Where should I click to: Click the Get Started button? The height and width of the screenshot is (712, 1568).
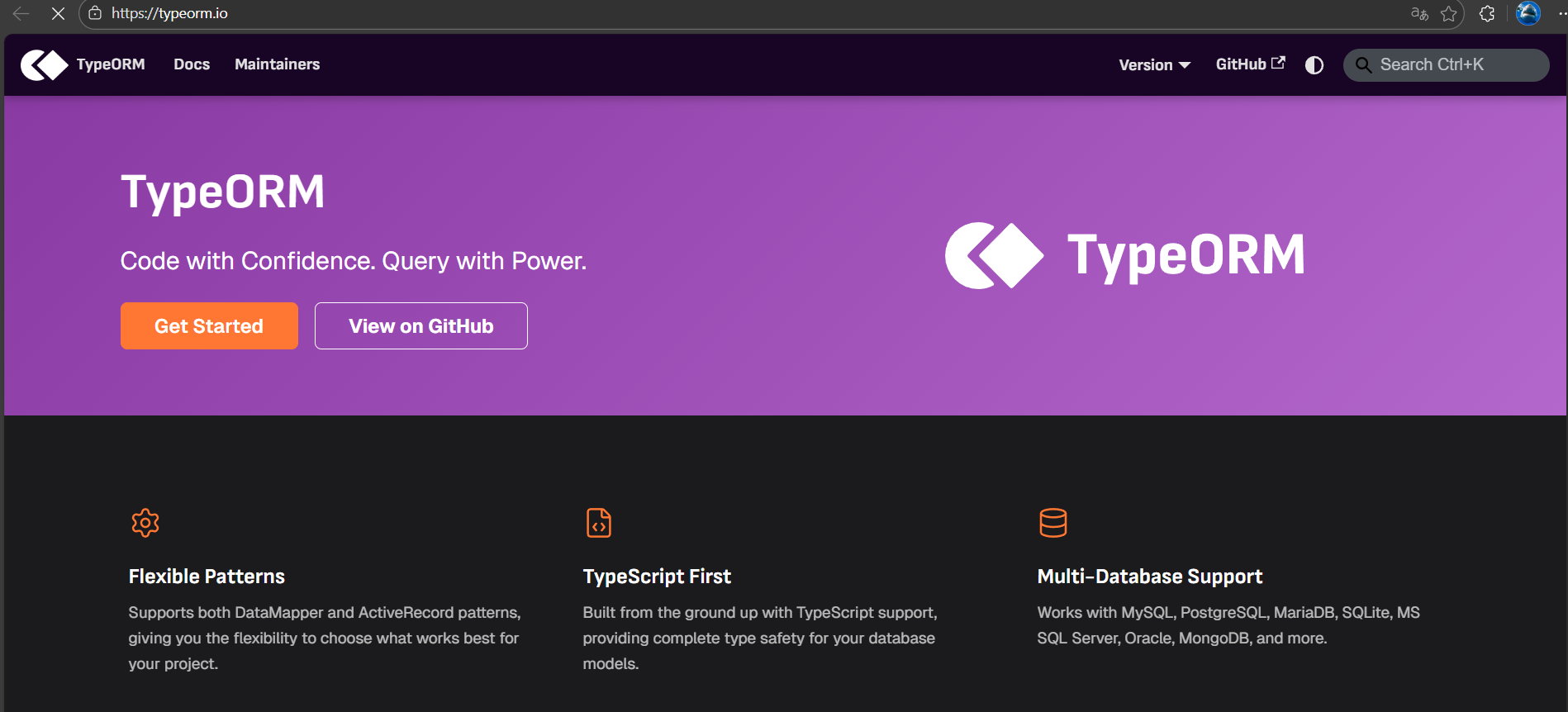click(x=209, y=326)
